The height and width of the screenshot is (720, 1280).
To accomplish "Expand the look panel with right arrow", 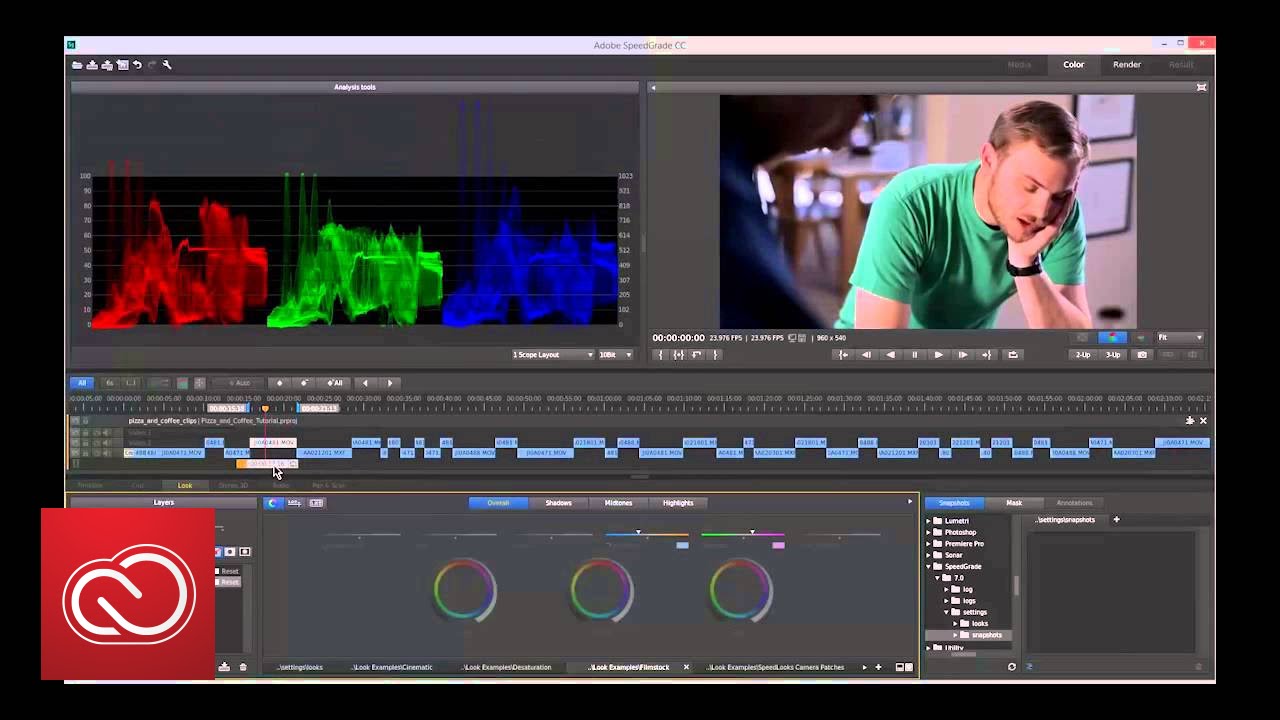I will pos(910,502).
